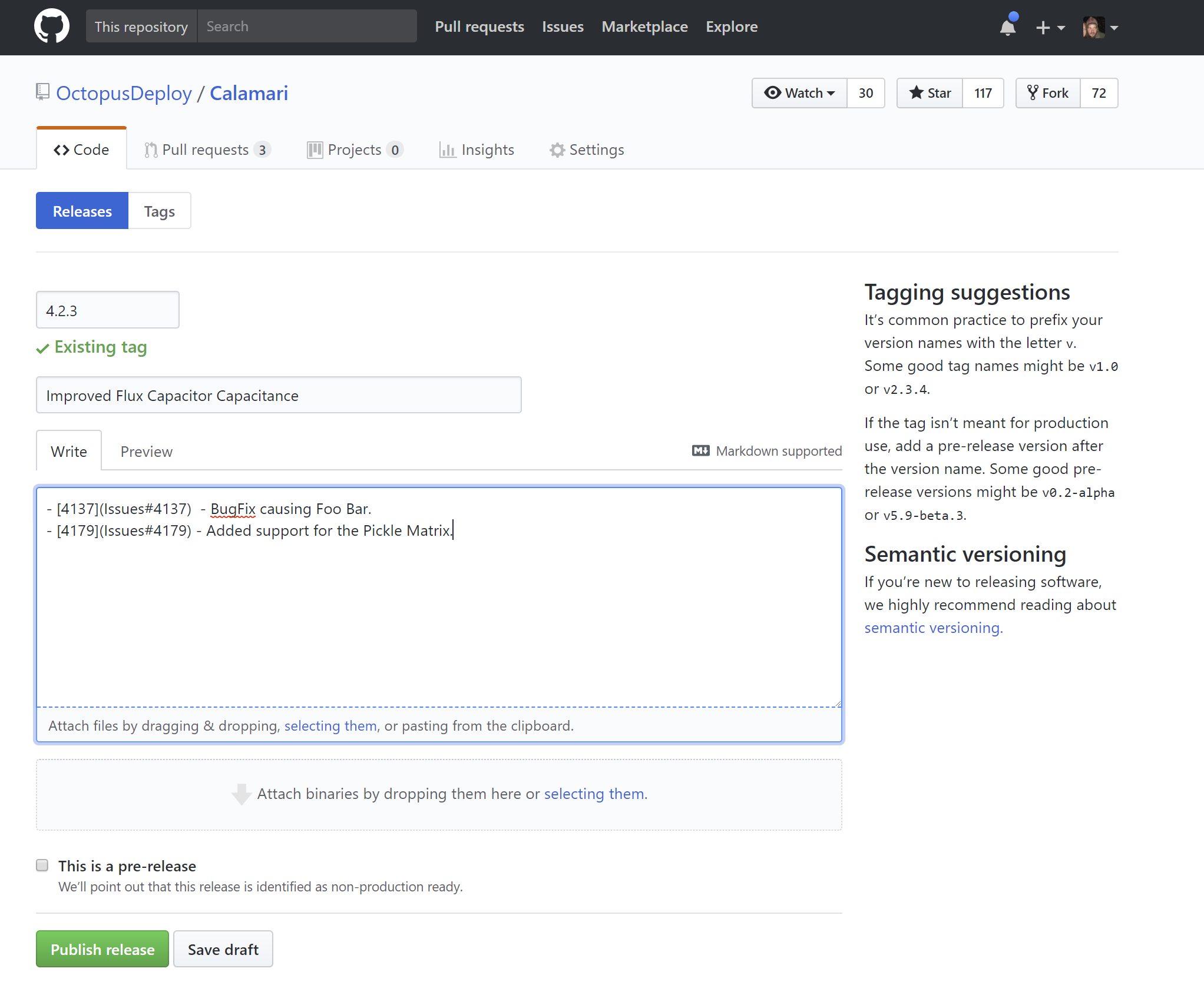Click the Save draft button

223,949
